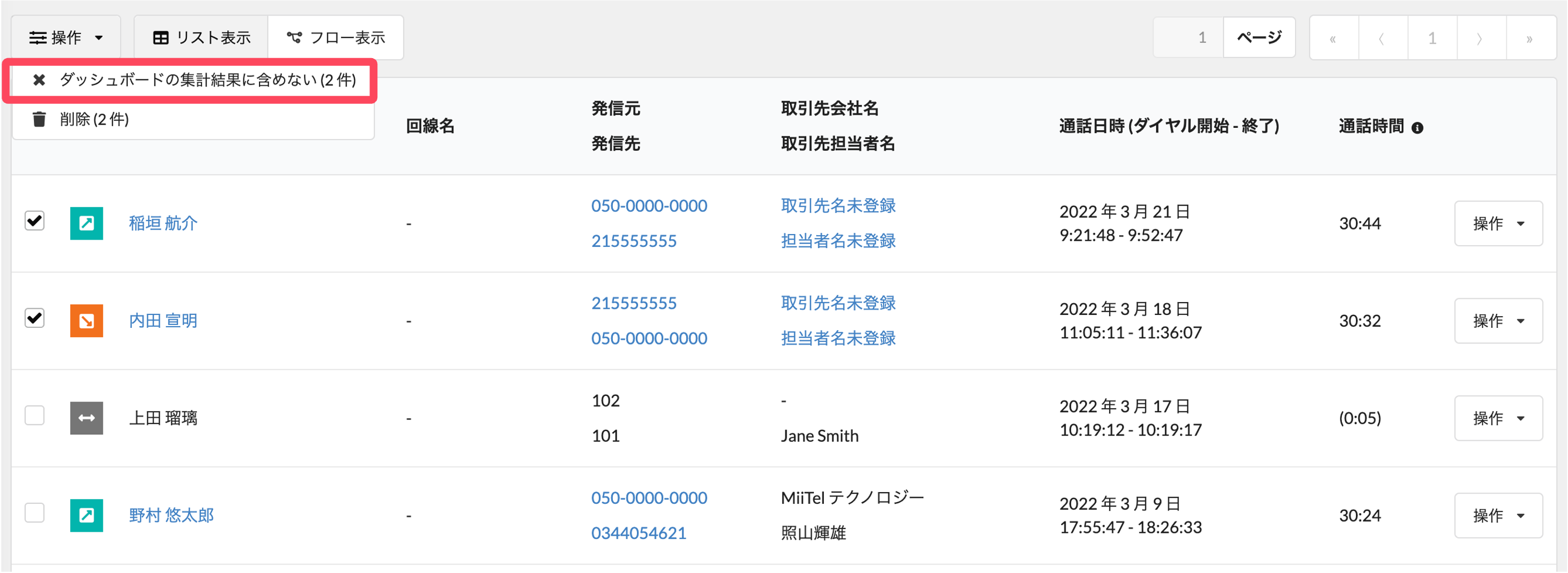Open 操作 dropdown in 稲垣 航介 row
Viewport: 1568px width, 573px height.
click(1498, 223)
